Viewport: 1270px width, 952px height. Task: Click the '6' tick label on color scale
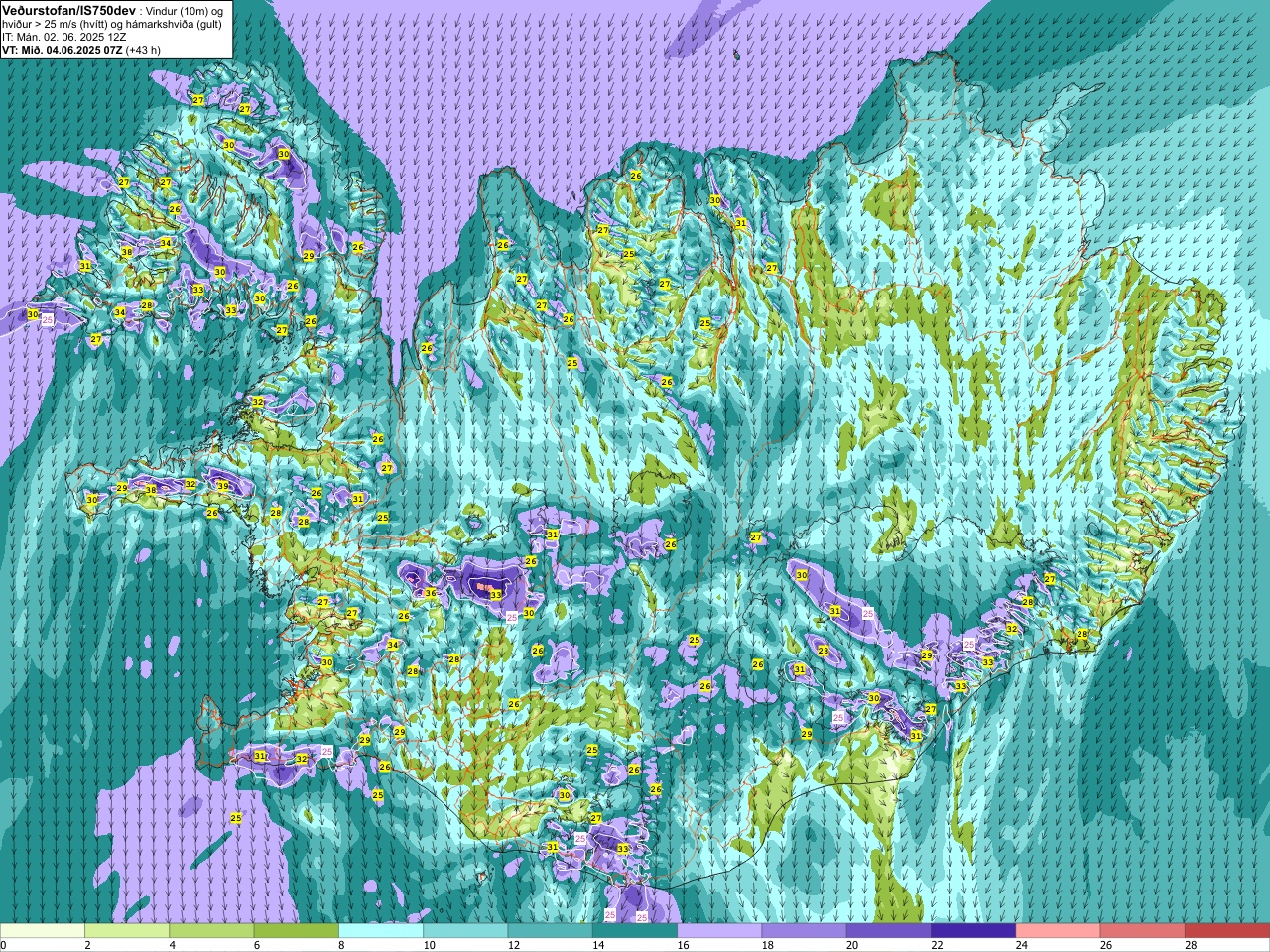[x=257, y=945]
